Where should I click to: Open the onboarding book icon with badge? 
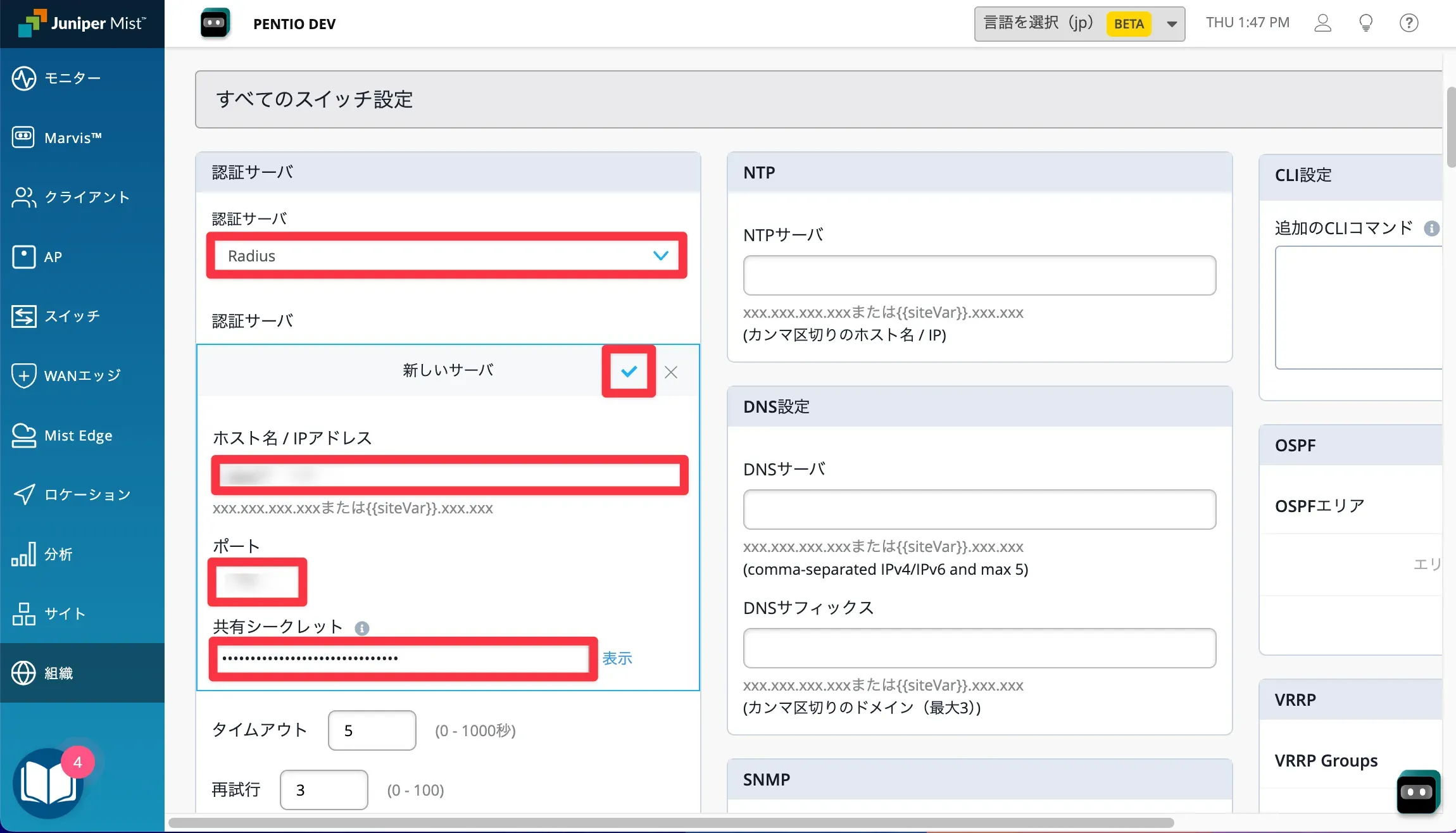tap(49, 784)
